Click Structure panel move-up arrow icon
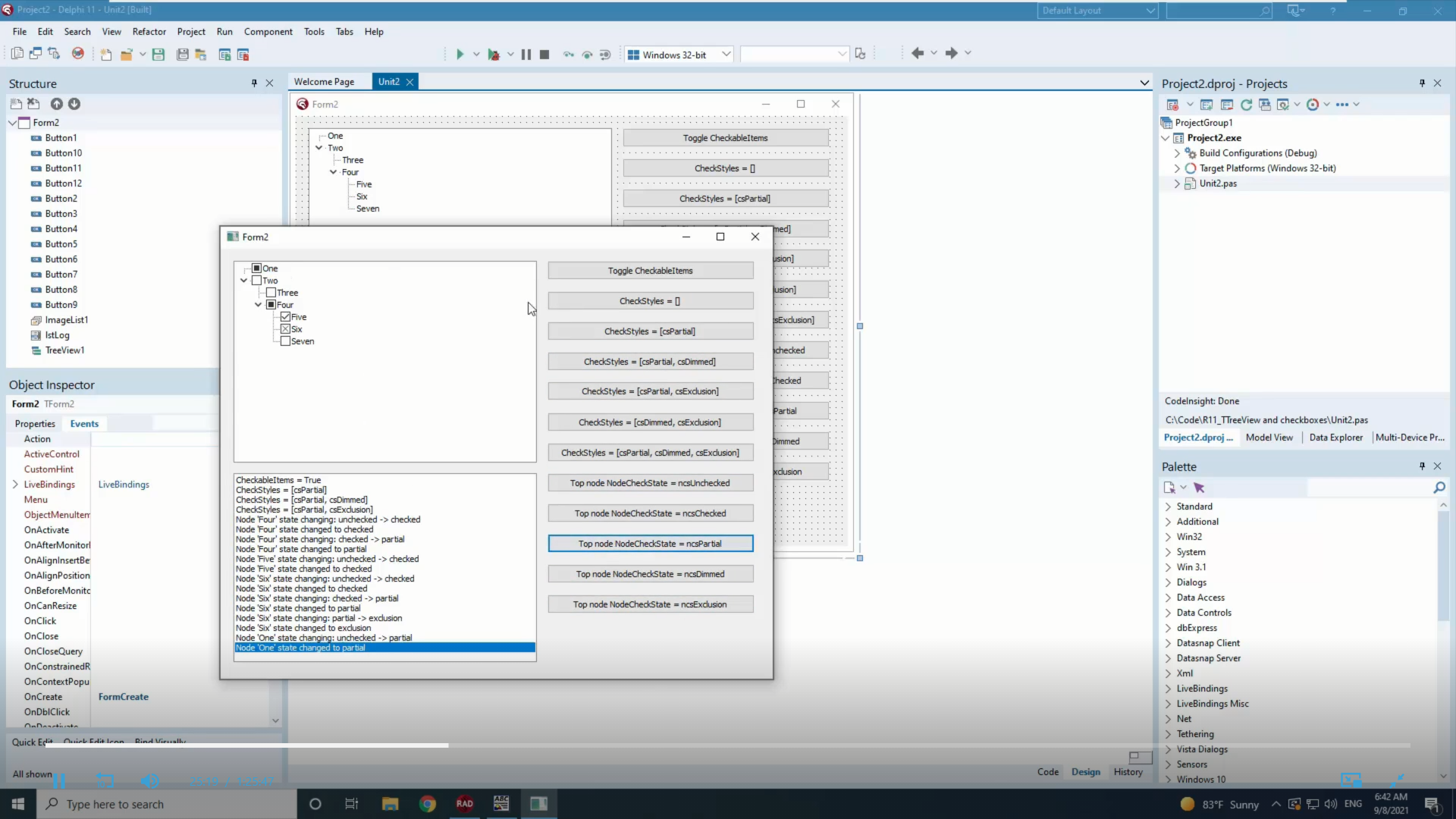 pyautogui.click(x=57, y=104)
